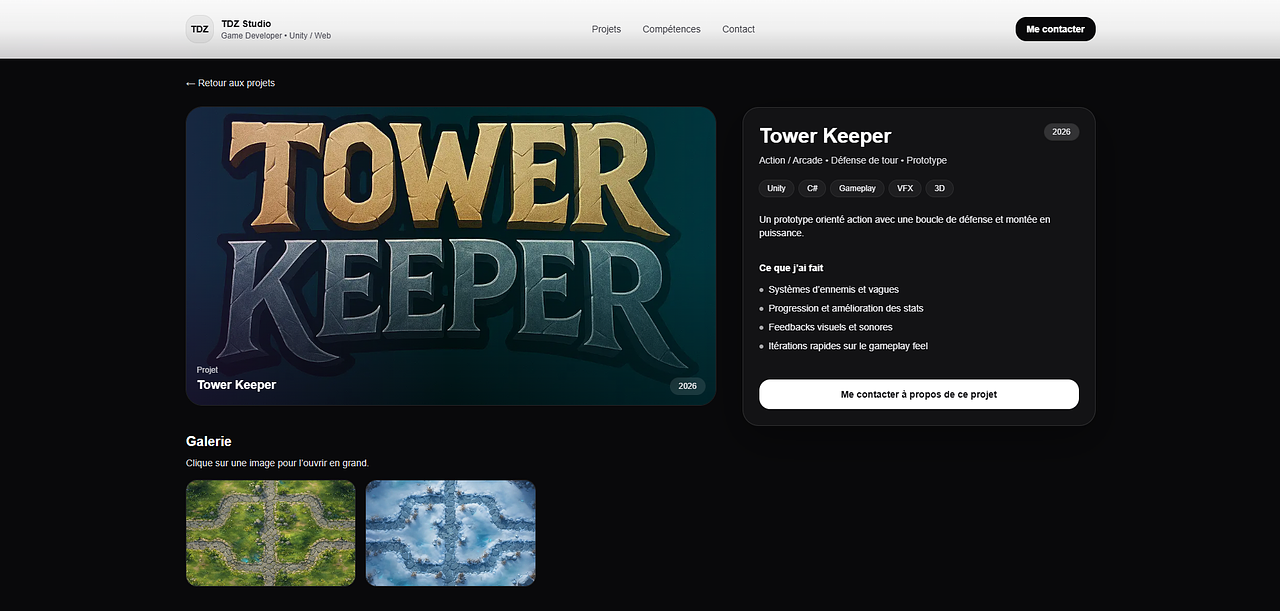Click the 2026 badge on the banner image
This screenshot has height=611, width=1280.
click(687, 385)
